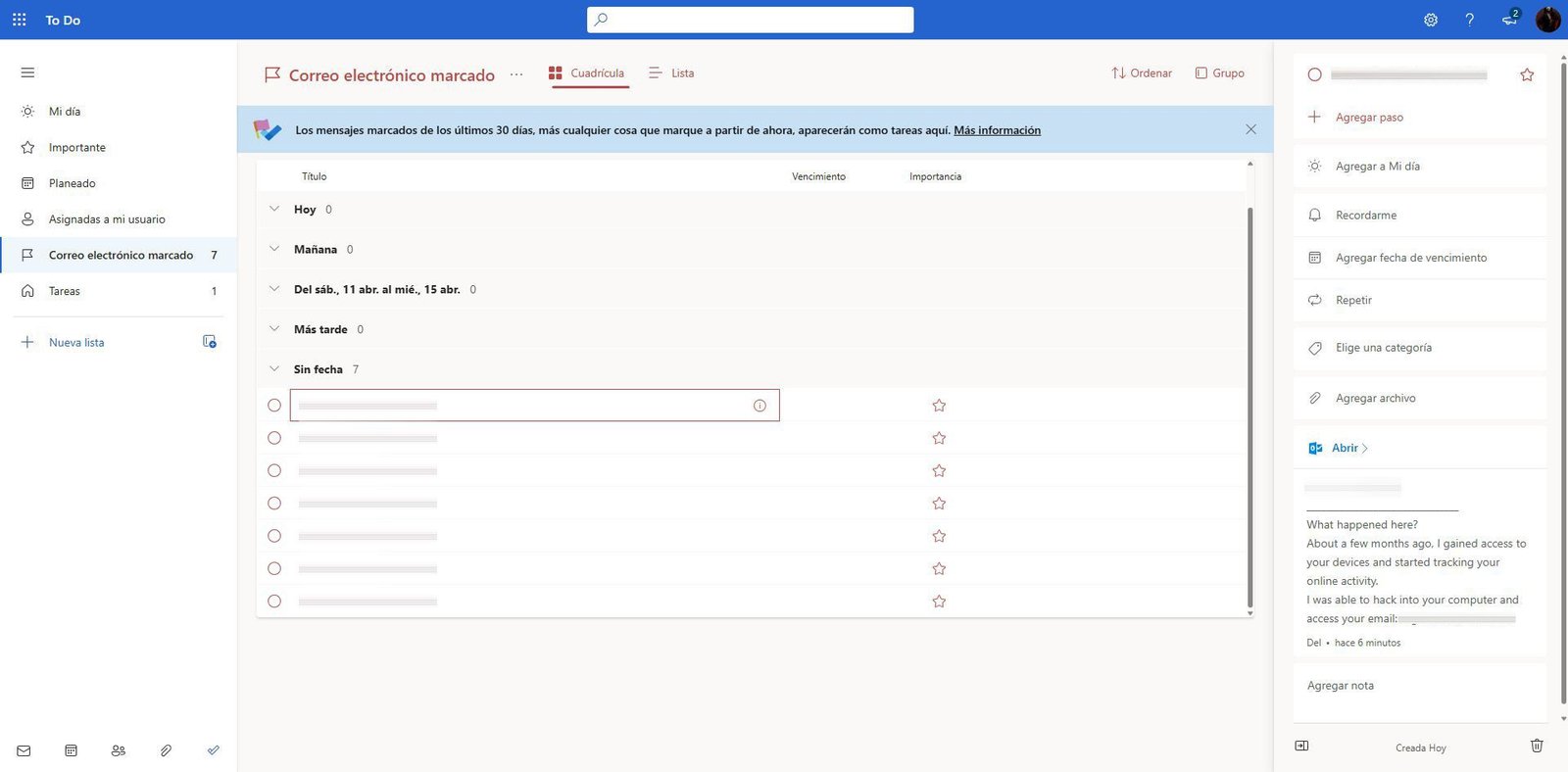
Task: Complete the task in the detail panel
Action: (1315, 74)
